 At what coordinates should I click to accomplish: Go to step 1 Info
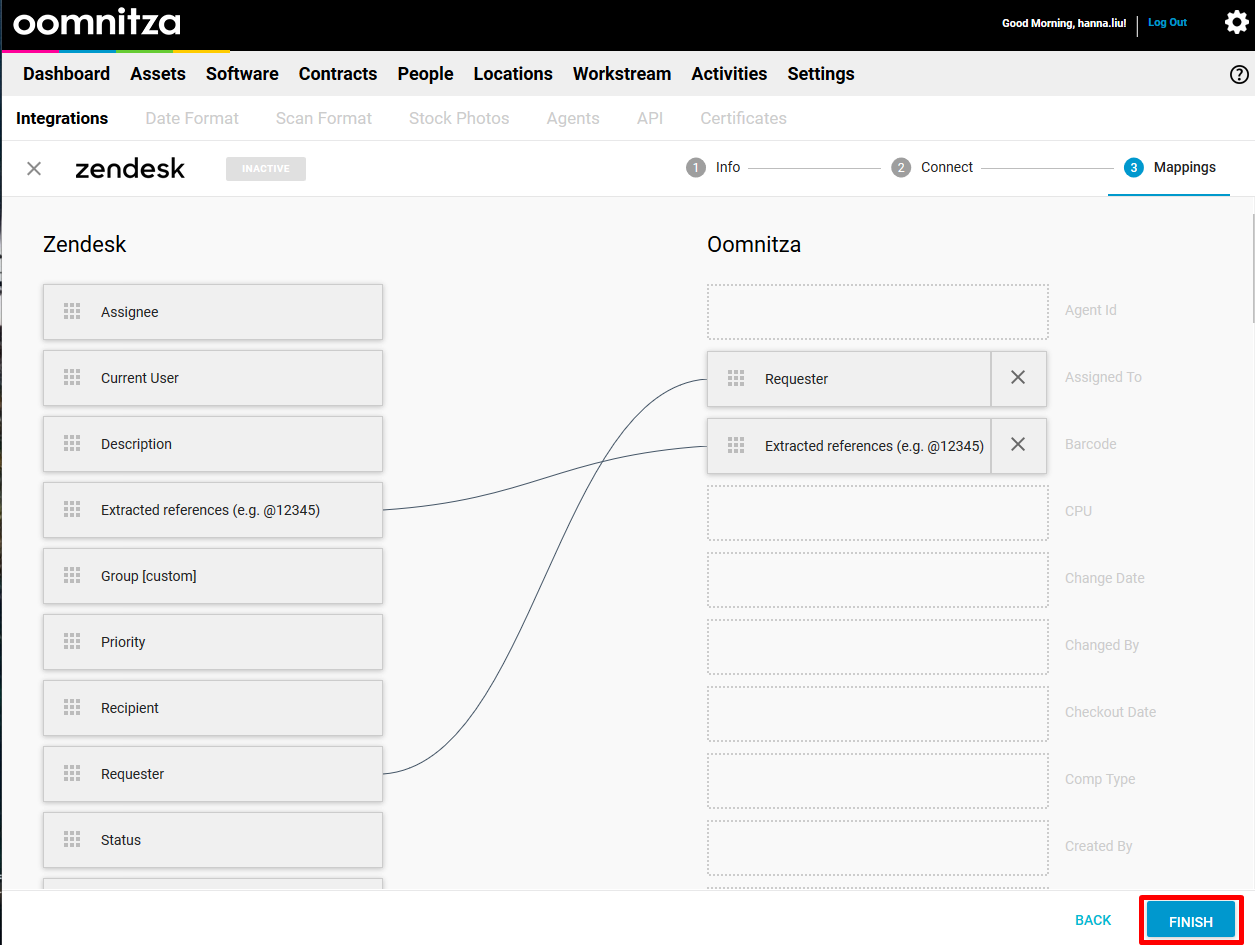pos(714,167)
